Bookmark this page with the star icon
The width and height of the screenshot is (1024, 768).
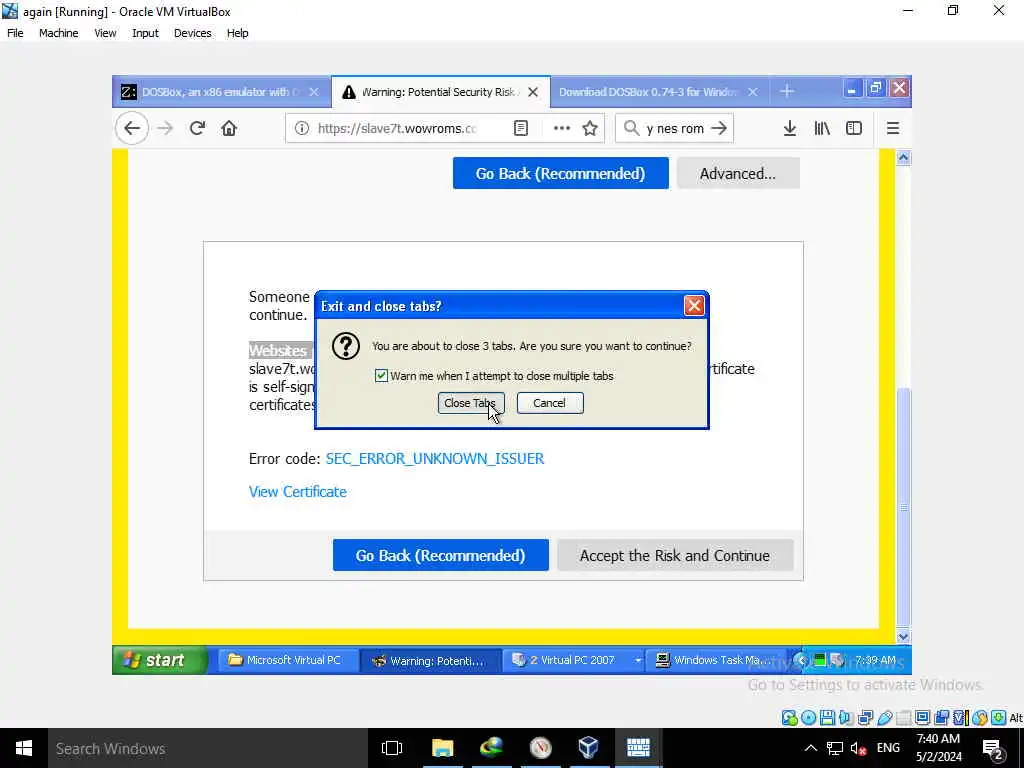[x=590, y=129]
